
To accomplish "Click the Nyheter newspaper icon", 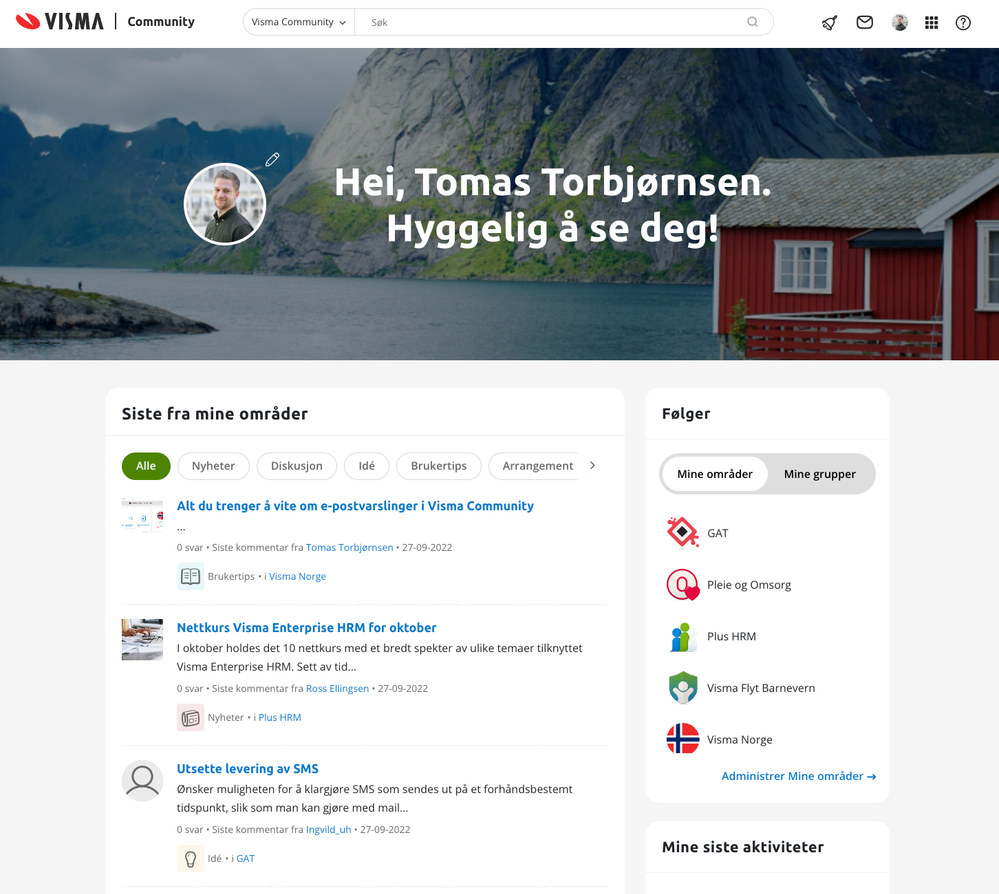I will [190, 717].
